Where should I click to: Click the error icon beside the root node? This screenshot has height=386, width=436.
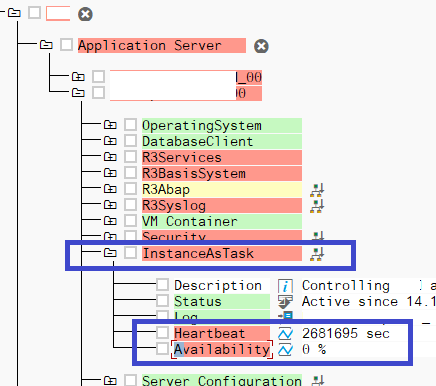[x=85, y=14]
